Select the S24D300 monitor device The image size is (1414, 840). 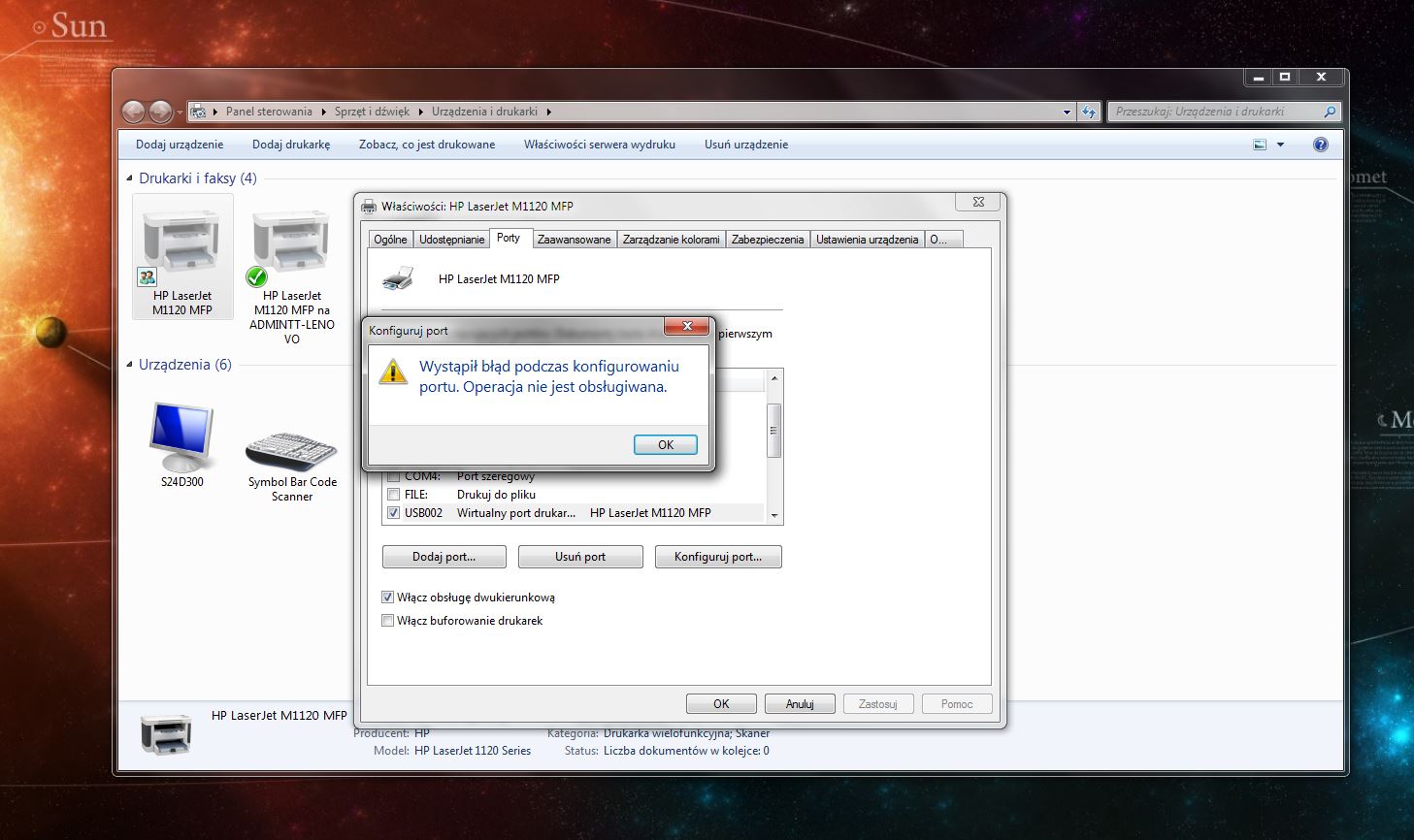point(181,446)
